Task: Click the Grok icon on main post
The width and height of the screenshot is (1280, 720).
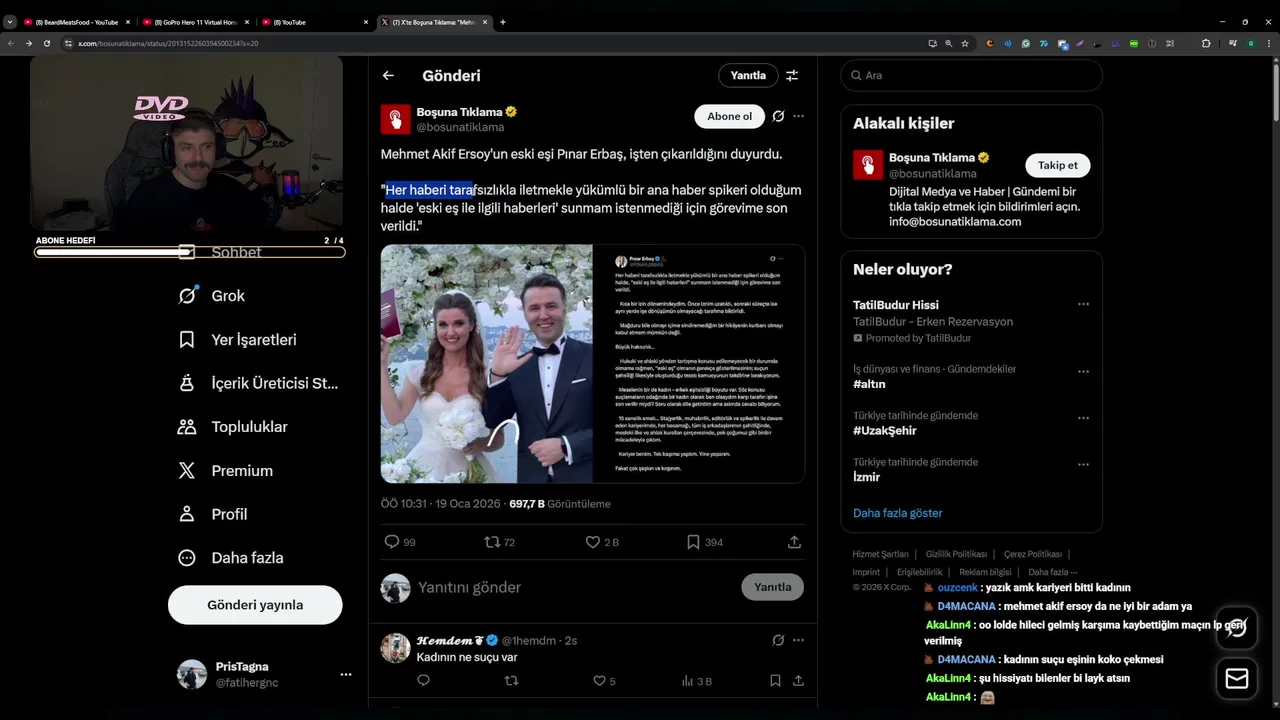Action: pos(778,116)
